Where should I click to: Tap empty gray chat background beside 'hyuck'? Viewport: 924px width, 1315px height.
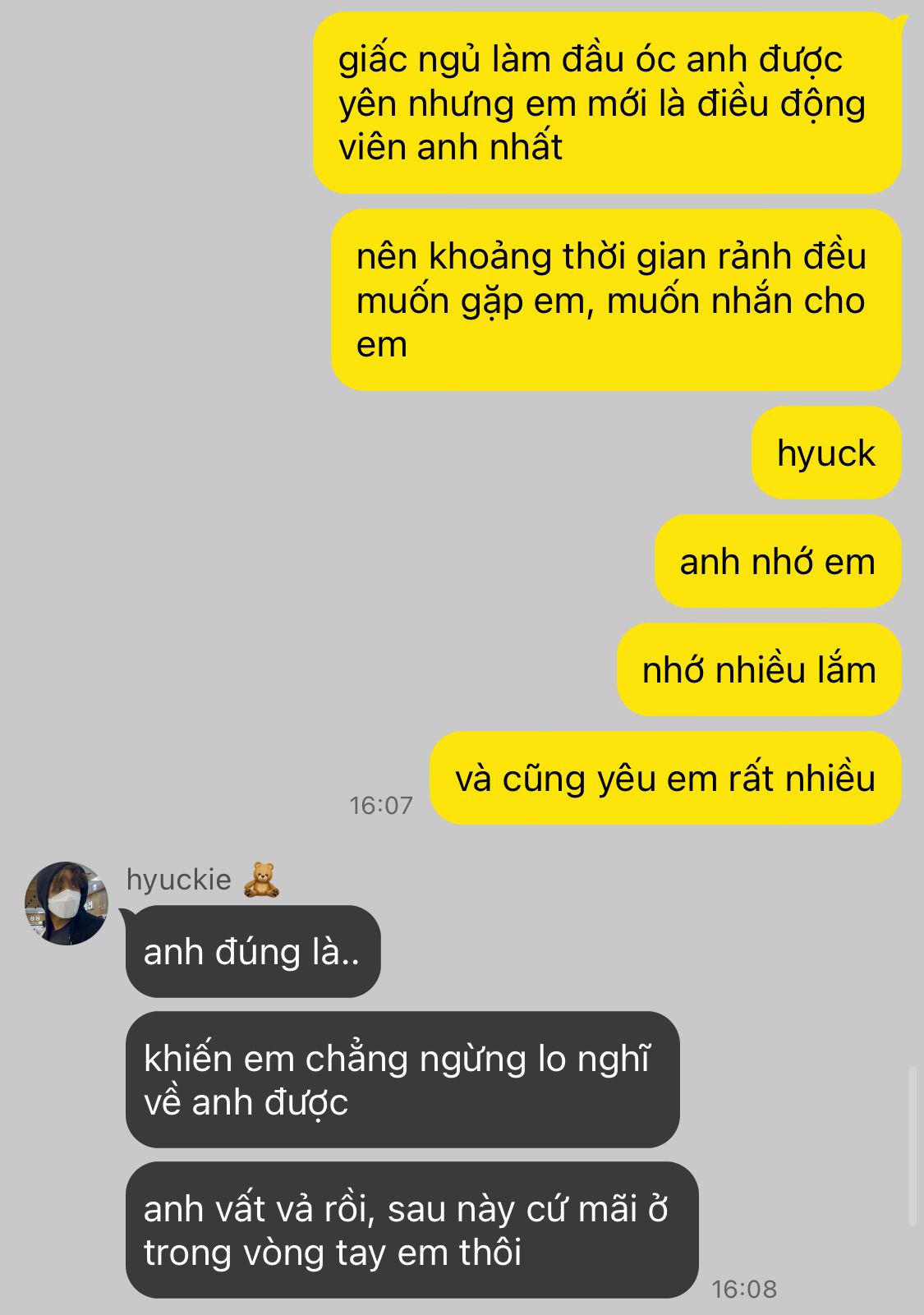(x=411, y=453)
